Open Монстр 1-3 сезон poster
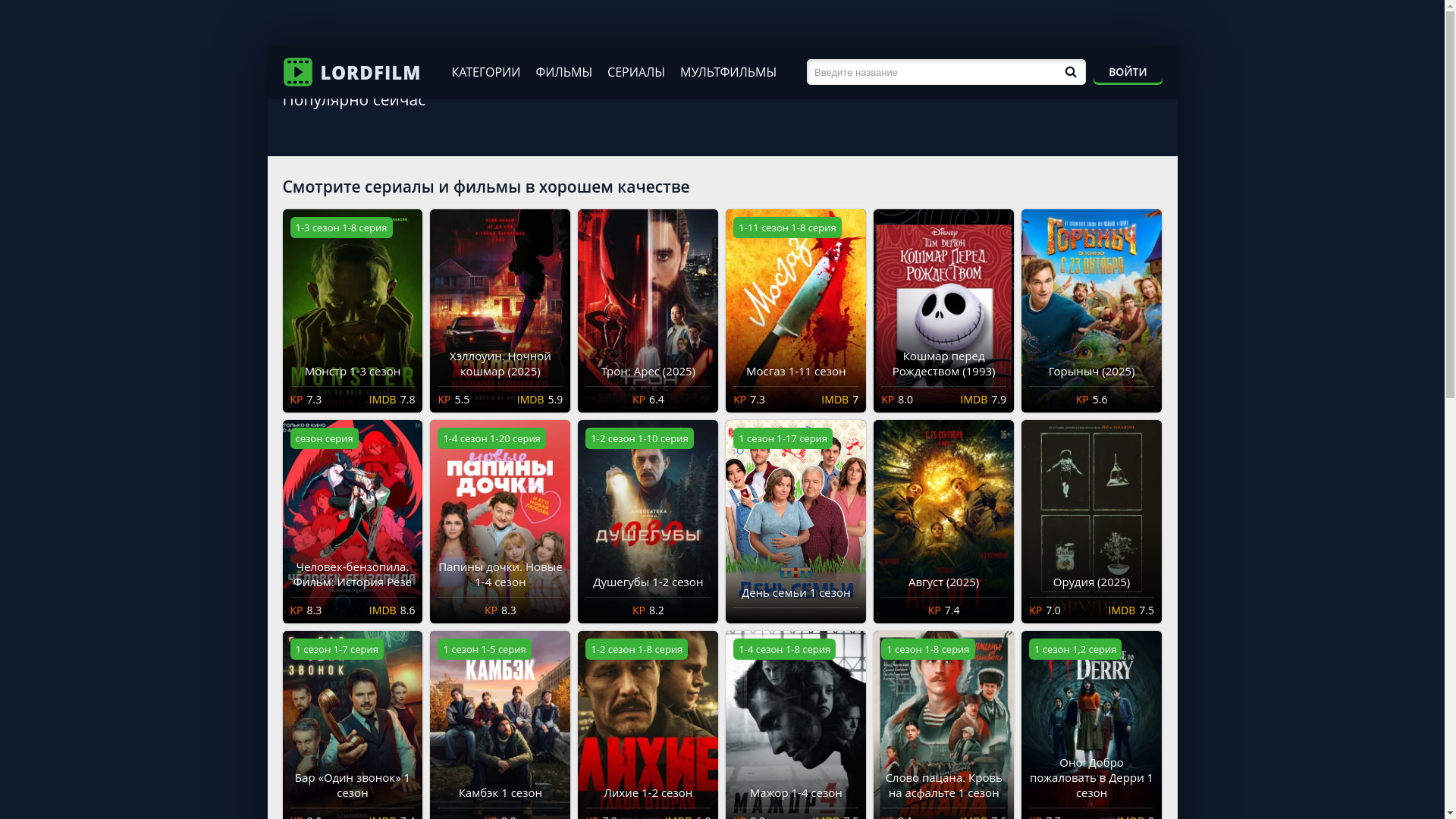The height and width of the screenshot is (819, 1456). (352, 310)
